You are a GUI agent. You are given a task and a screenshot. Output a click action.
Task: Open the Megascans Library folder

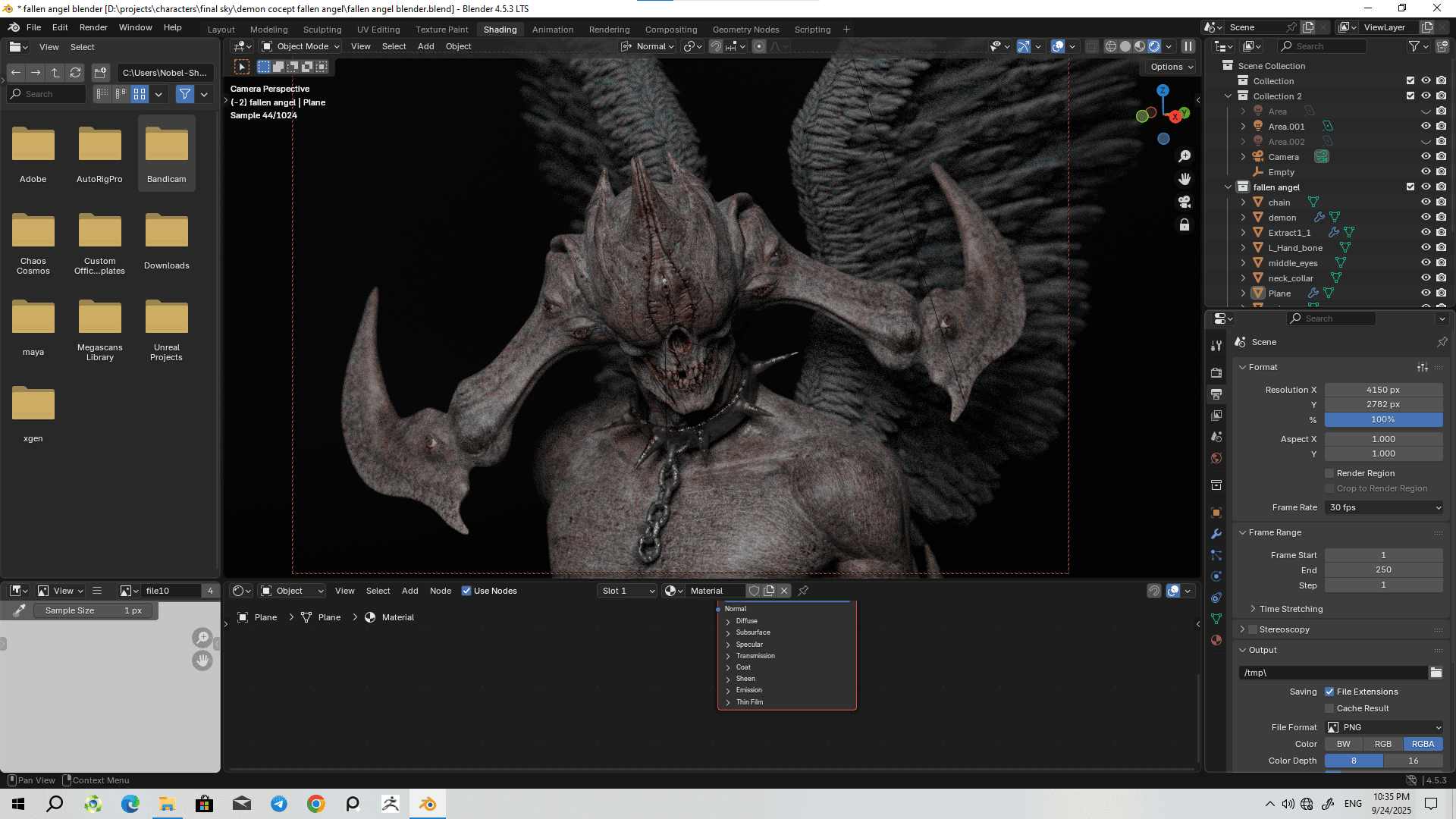100,331
